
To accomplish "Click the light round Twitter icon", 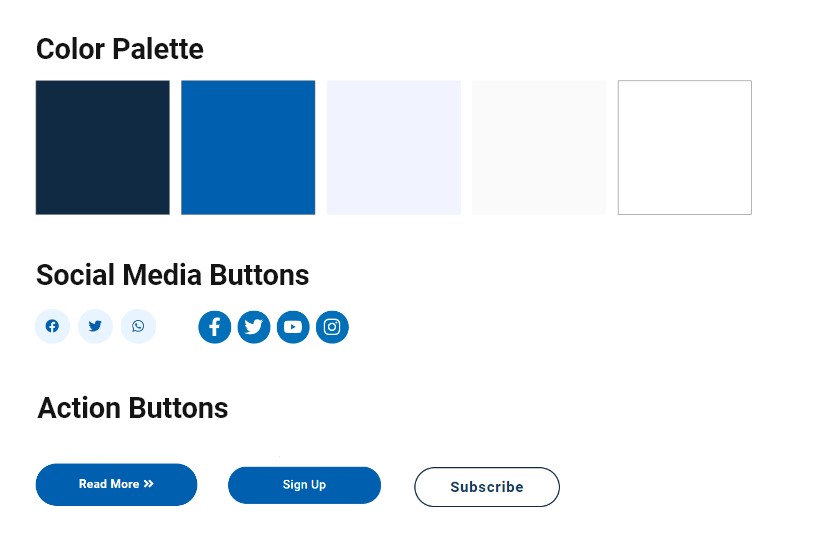I will pos(95,326).
